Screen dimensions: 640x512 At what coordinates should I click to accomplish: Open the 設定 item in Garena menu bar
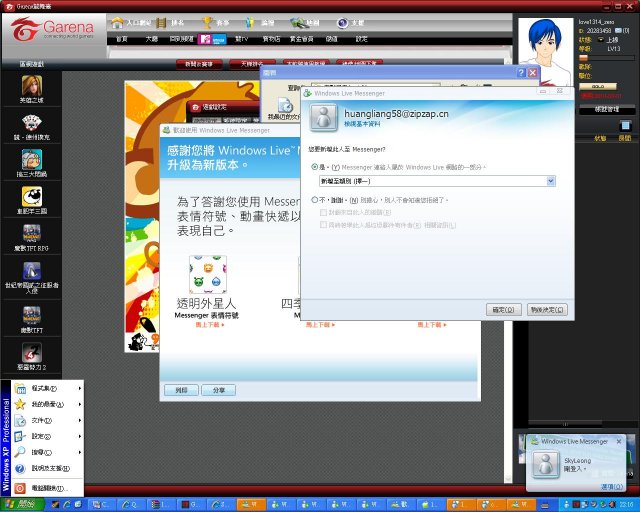tap(362, 39)
